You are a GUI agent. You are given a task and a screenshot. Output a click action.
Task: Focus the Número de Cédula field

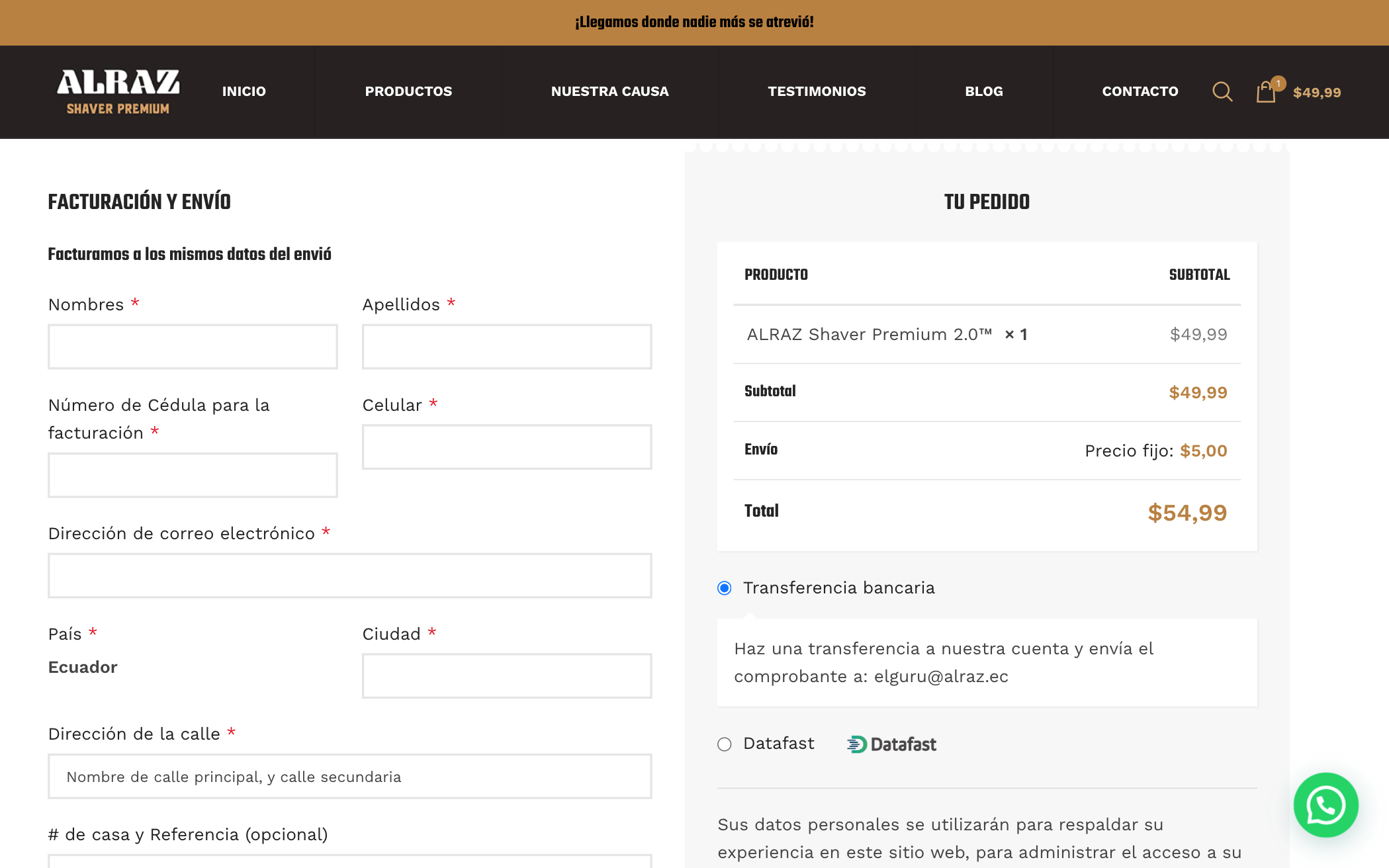[193, 475]
